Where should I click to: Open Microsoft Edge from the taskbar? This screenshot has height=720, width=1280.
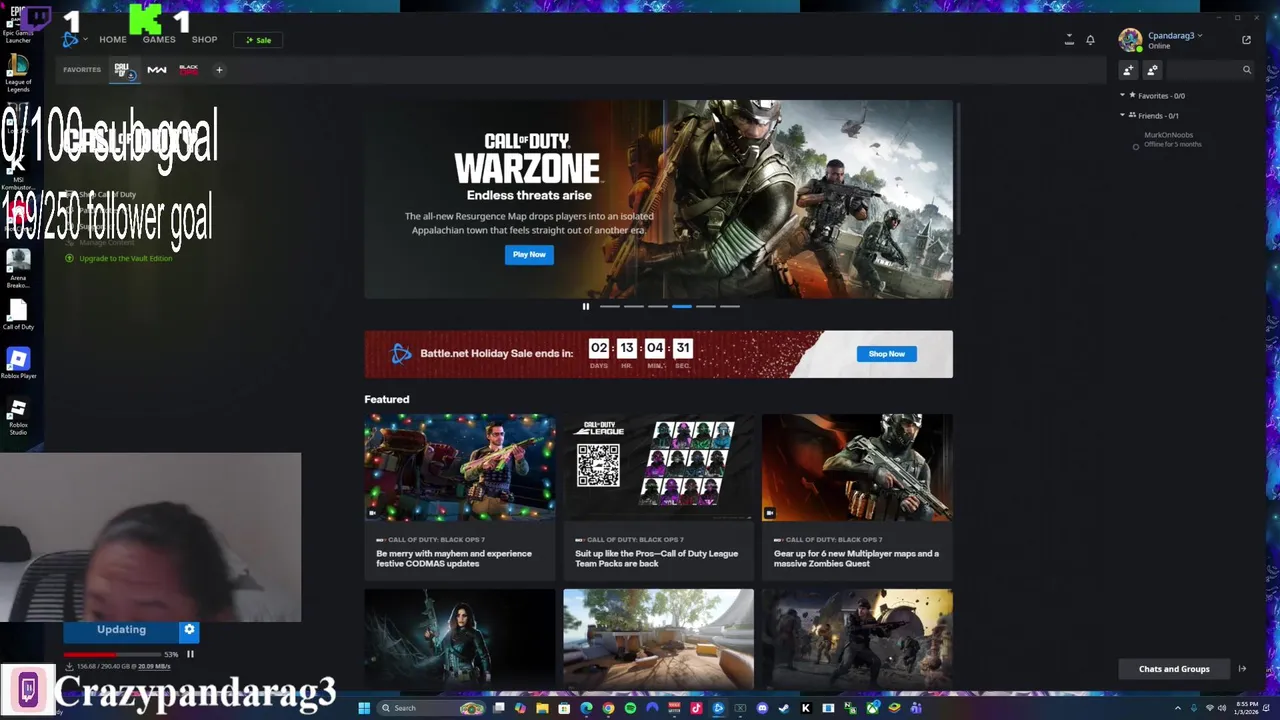click(586, 708)
